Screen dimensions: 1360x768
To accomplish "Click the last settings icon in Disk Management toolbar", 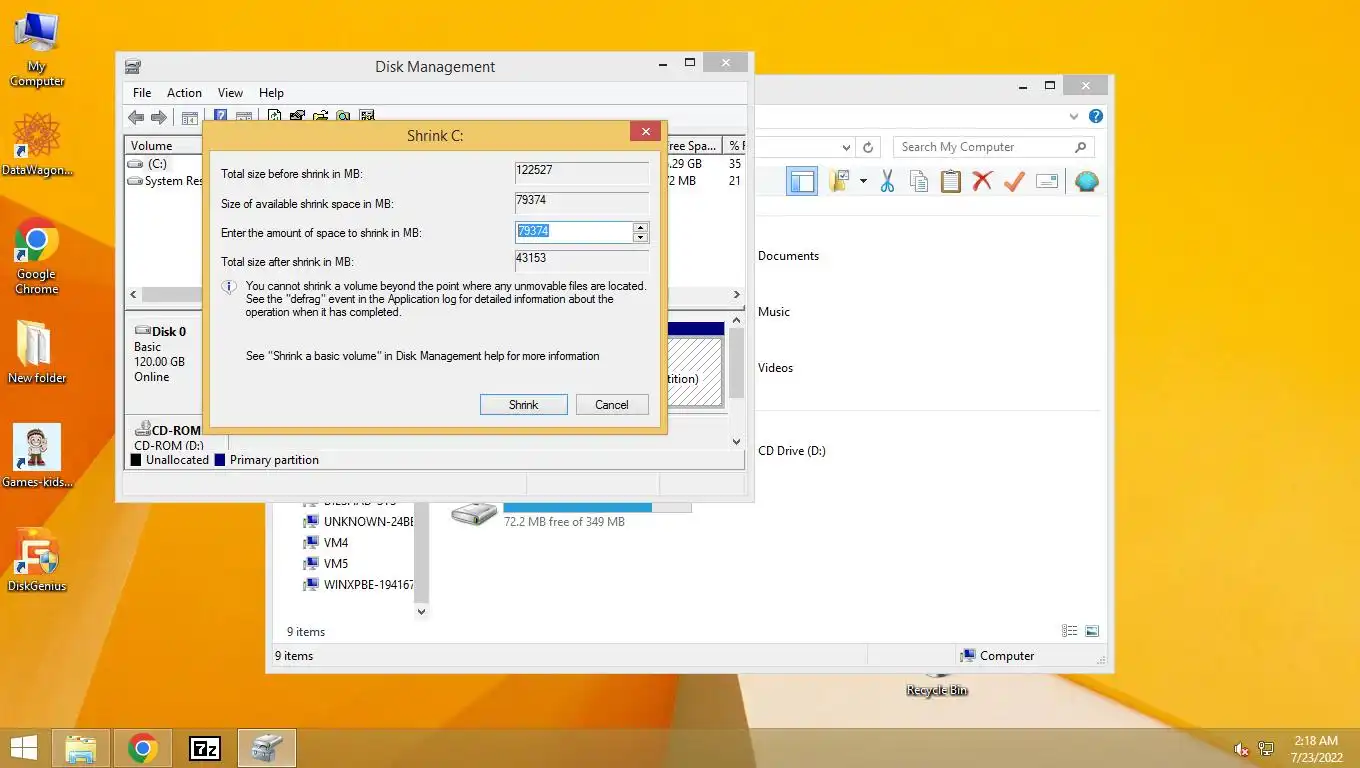I will (x=366, y=117).
